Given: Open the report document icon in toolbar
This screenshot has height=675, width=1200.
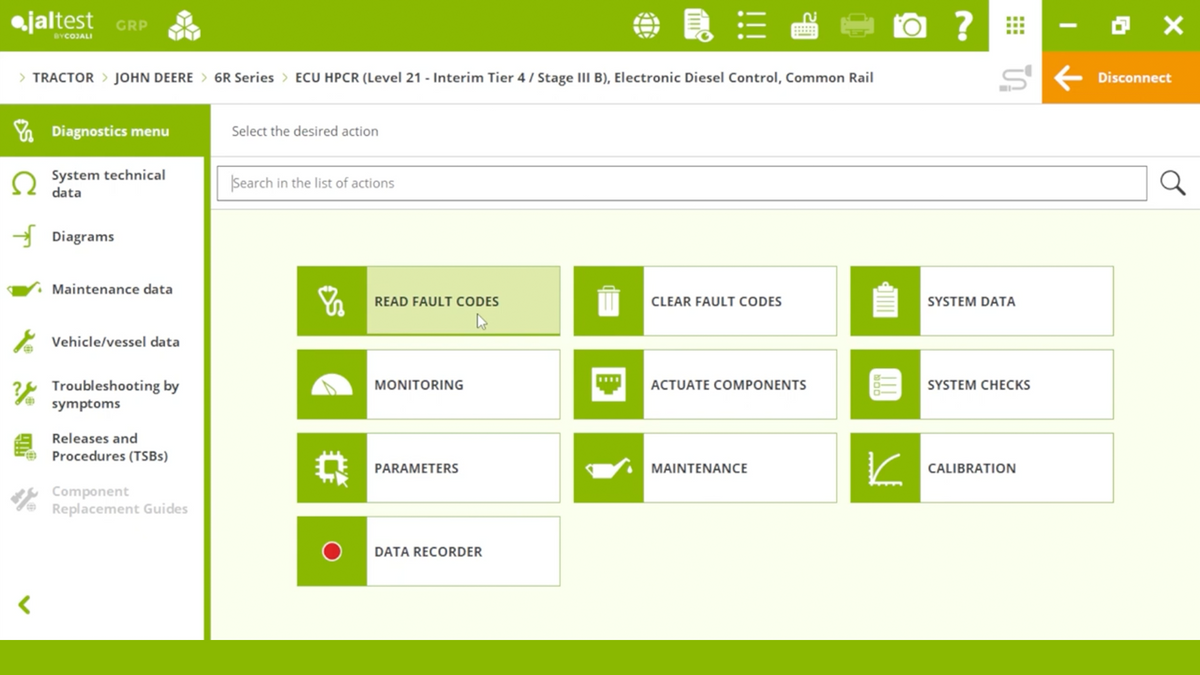Looking at the screenshot, I should tap(698, 26).
